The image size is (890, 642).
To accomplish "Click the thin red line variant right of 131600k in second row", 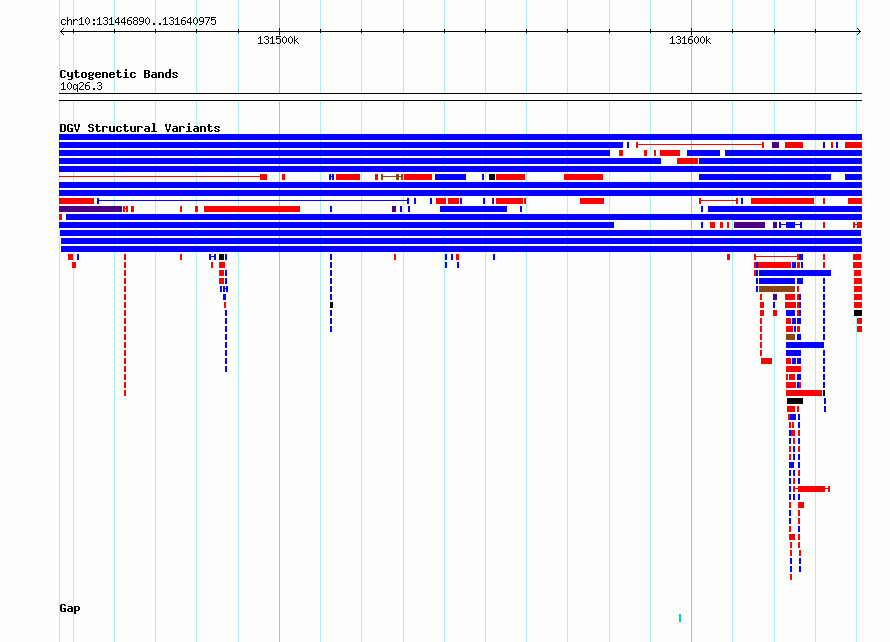I will tap(700, 145).
